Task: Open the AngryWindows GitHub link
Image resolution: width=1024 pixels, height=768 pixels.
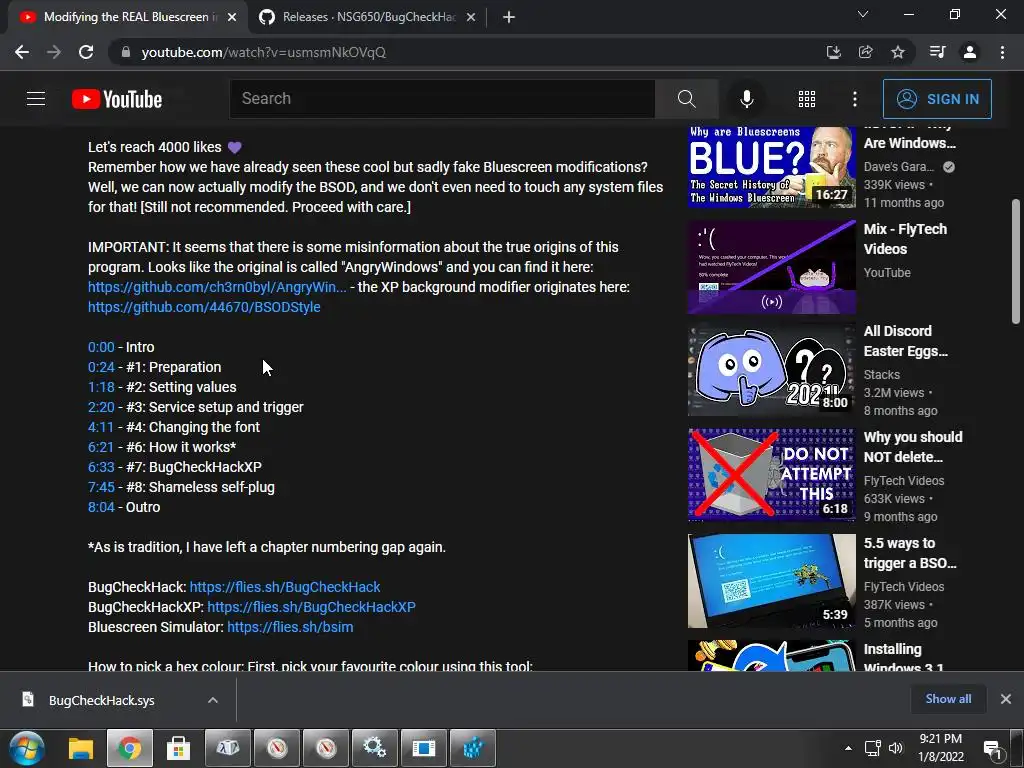Action: click(x=217, y=287)
